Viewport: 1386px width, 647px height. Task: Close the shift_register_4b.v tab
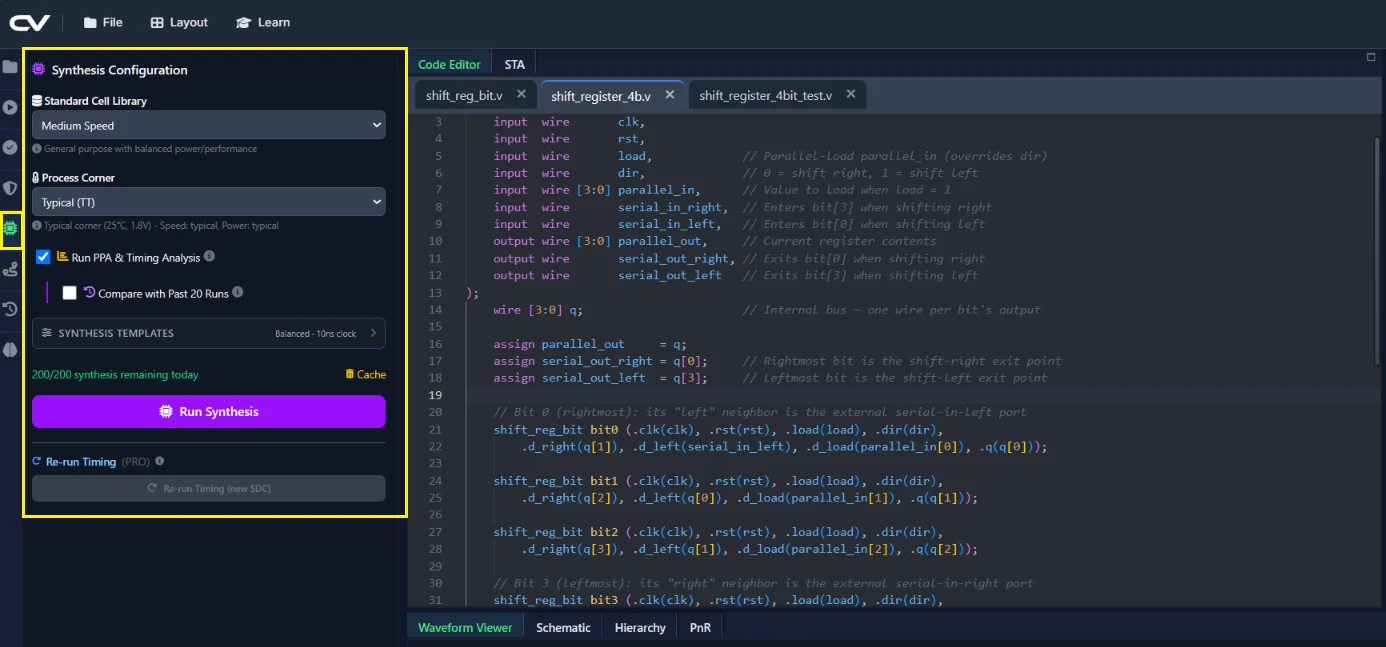point(670,95)
